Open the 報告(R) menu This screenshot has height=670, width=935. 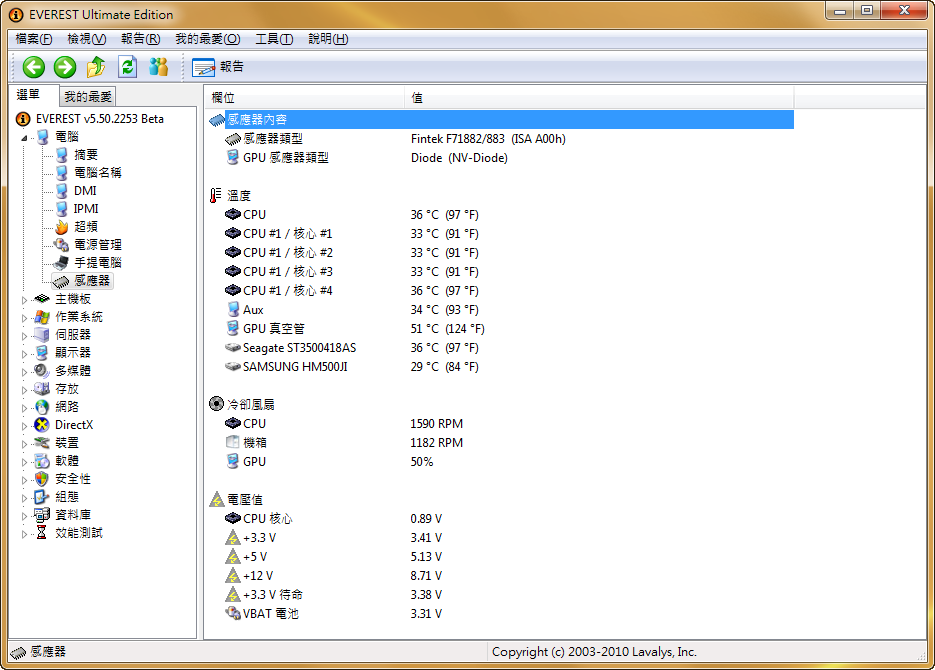[140, 39]
